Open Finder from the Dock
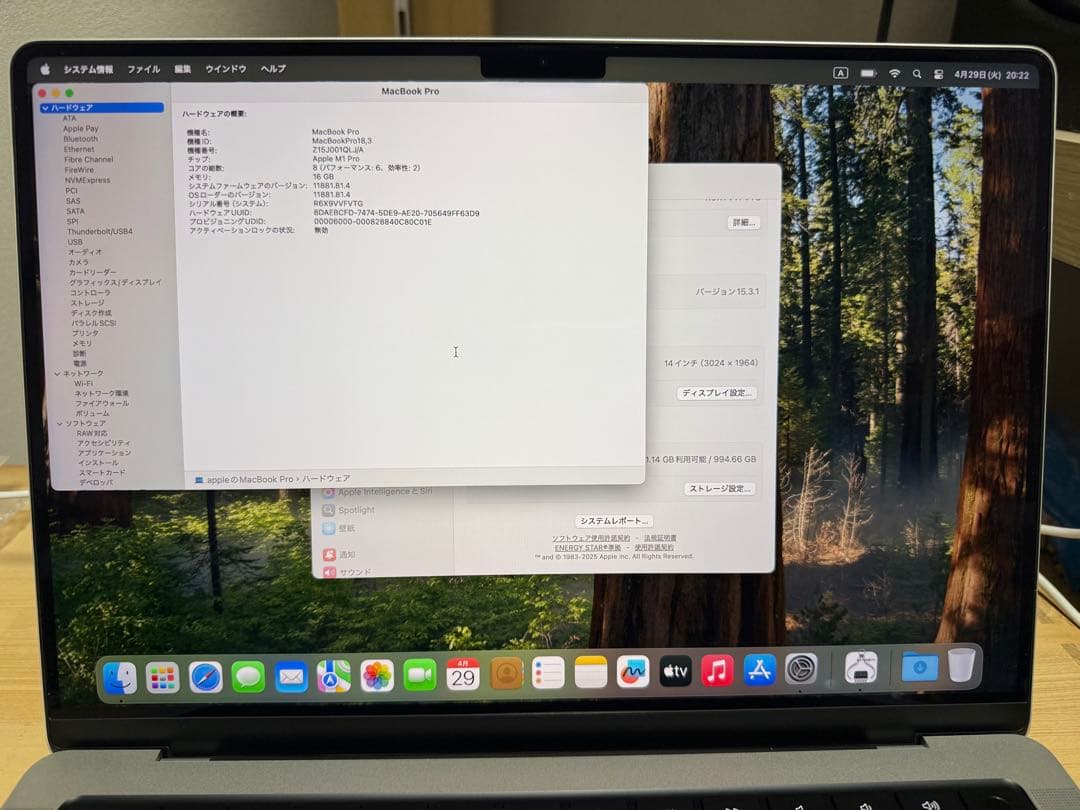Image resolution: width=1080 pixels, height=810 pixels. click(x=120, y=677)
